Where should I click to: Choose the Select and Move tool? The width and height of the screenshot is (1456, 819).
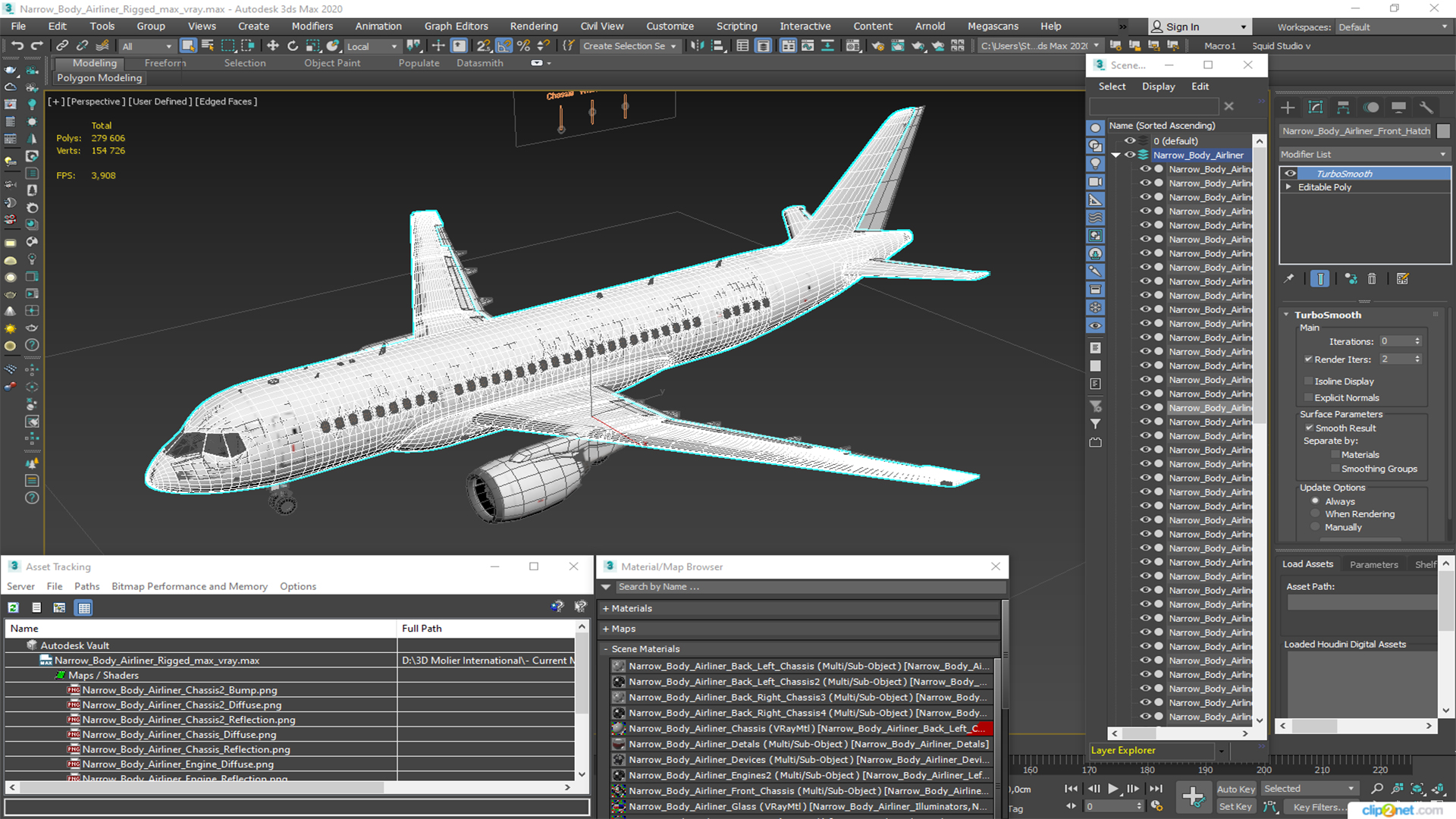[x=273, y=45]
